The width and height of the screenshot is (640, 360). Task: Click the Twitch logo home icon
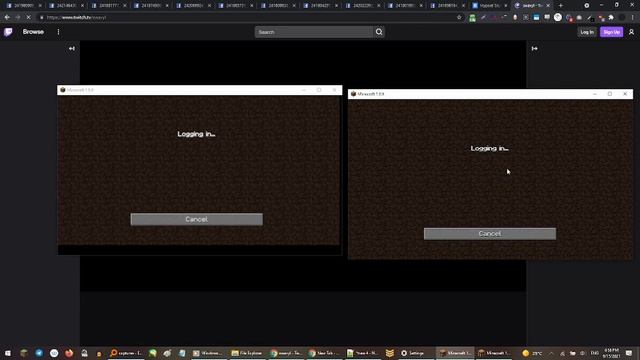tap(8, 32)
